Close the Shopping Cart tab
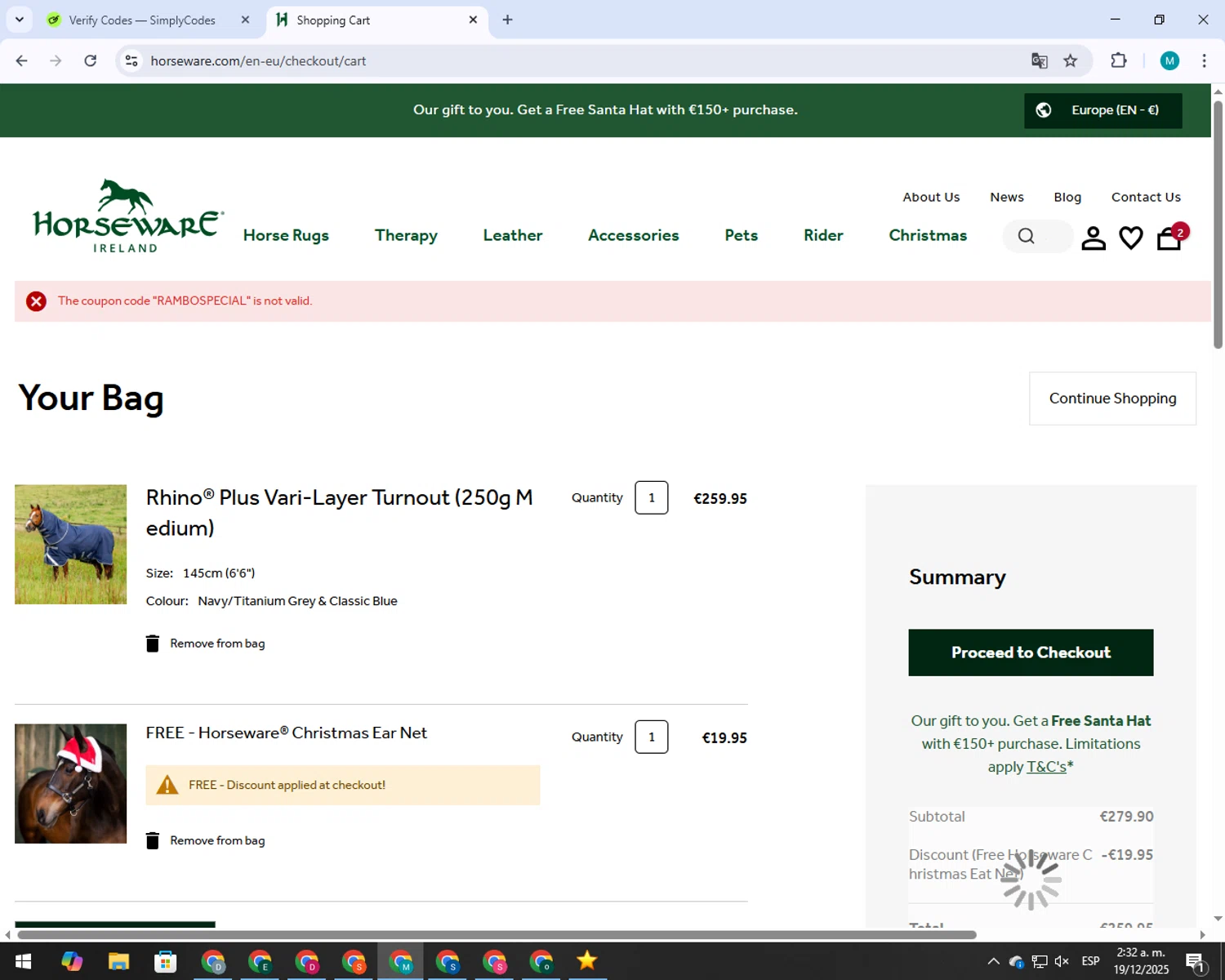The width and height of the screenshot is (1225, 980). point(473,20)
